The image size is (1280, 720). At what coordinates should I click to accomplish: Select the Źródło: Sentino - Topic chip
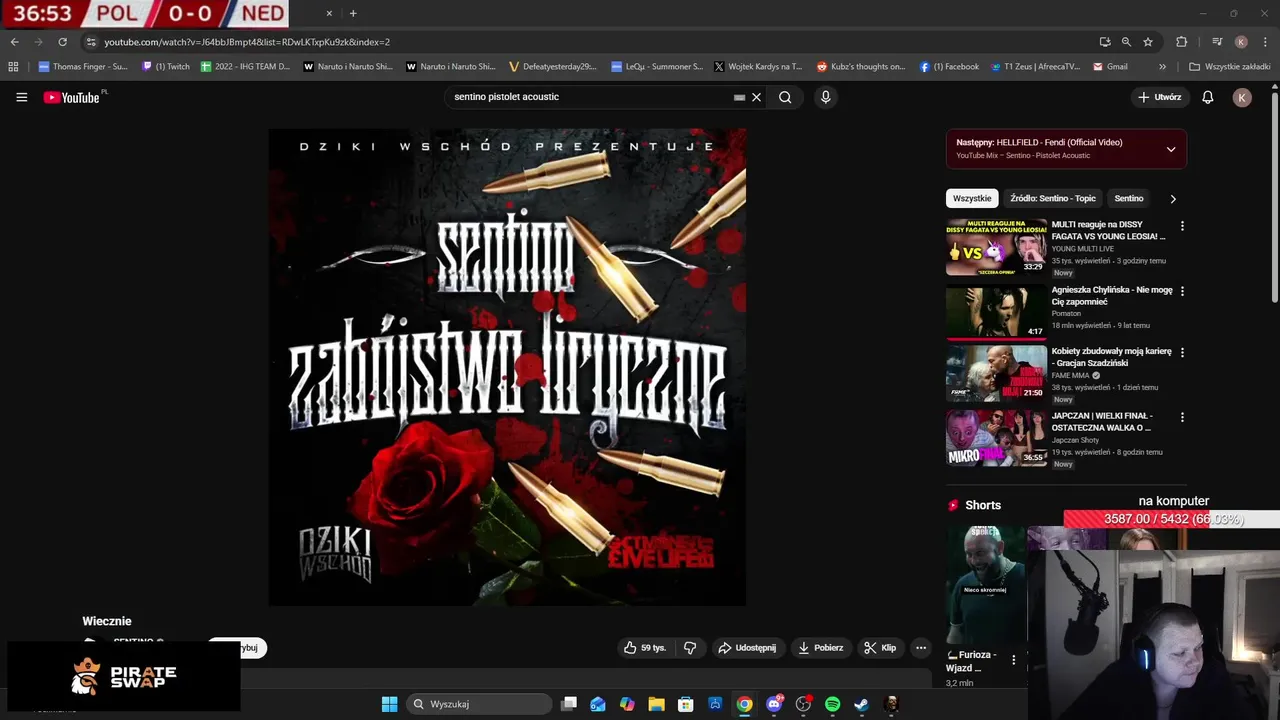1053,198
